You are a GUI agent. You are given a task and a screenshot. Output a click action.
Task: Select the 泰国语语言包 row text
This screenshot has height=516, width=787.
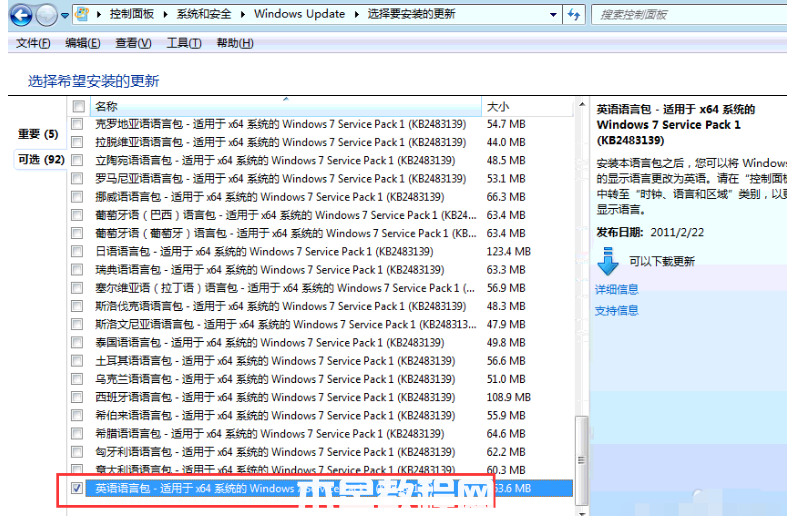pos(270,343)
